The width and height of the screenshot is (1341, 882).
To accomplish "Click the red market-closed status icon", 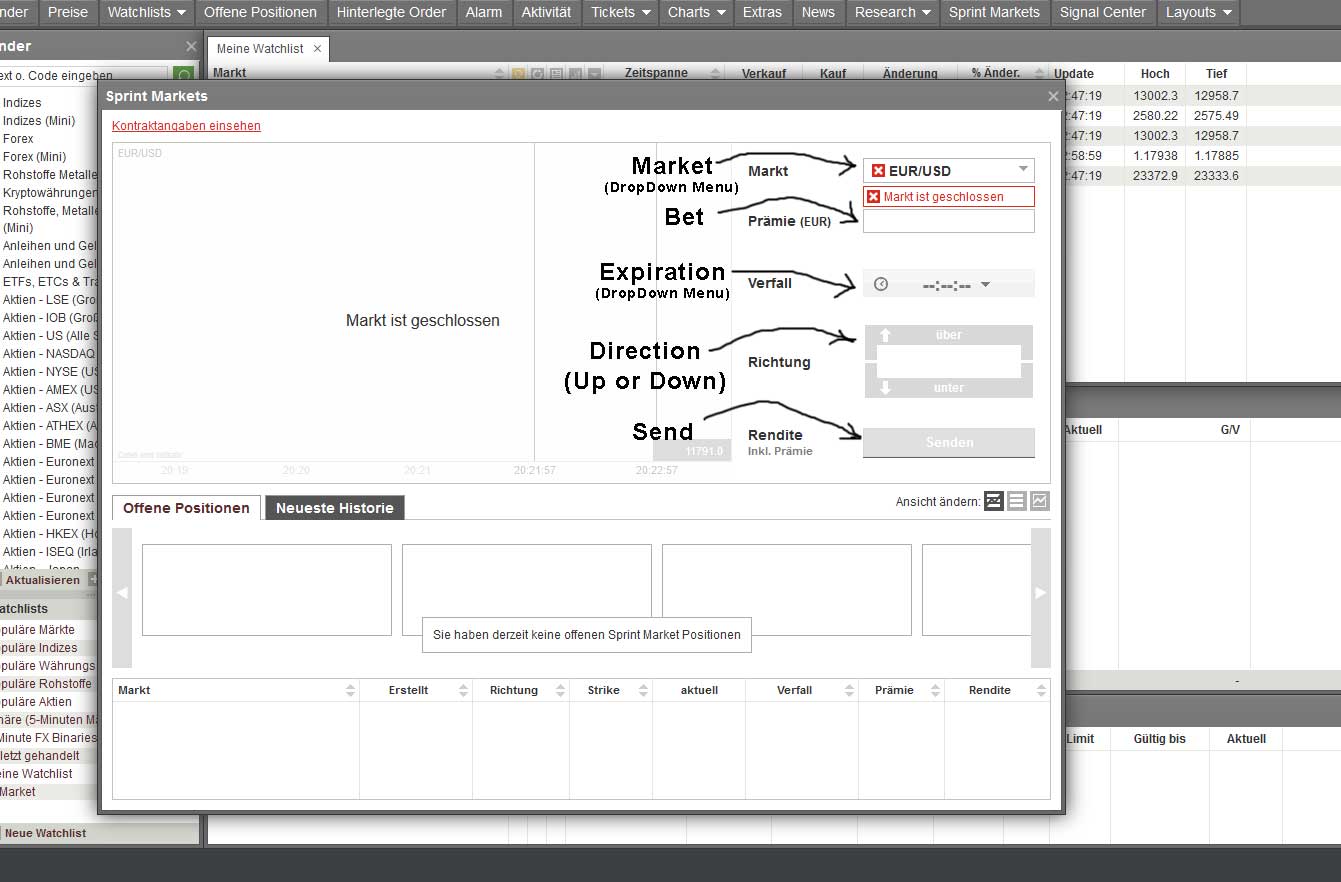I will [876, 196].
